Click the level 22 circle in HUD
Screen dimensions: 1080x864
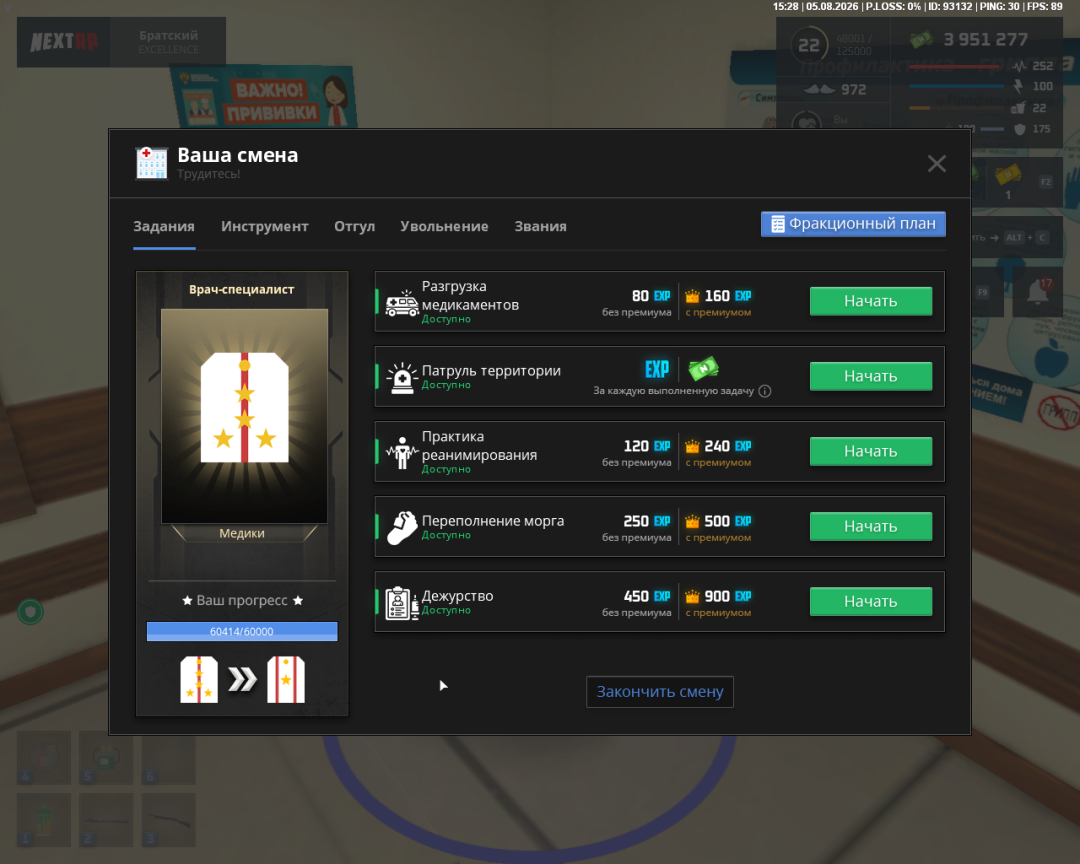click(x=809, y=45)
